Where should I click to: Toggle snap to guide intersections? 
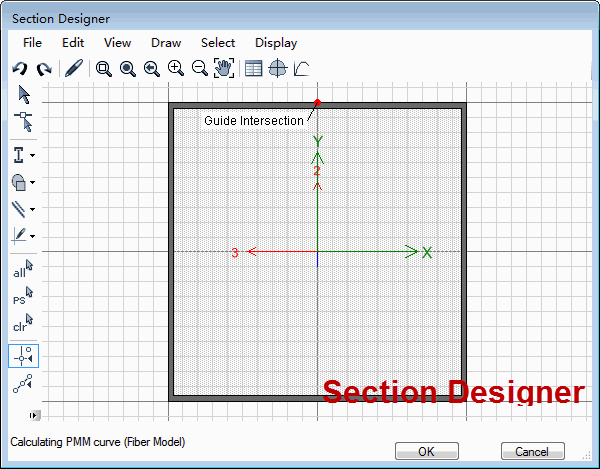tap(23, 356)
